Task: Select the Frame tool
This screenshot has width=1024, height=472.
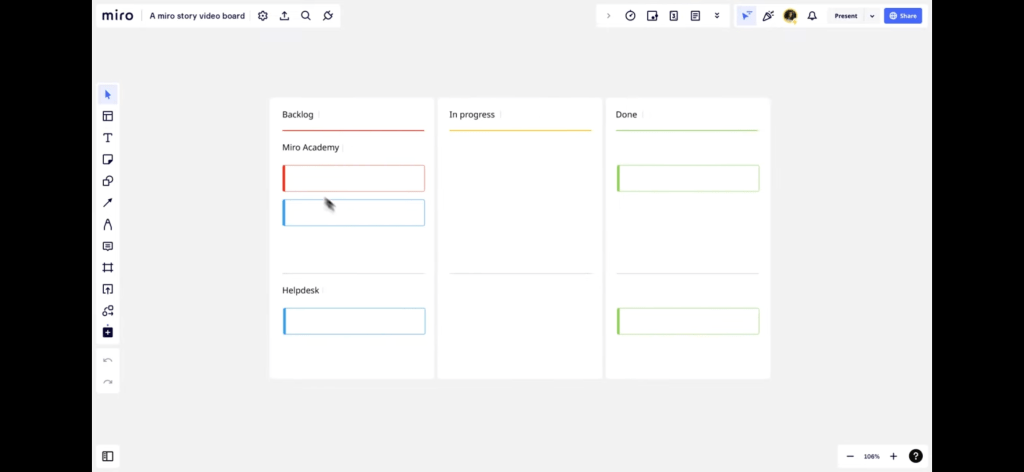Action: tap(108, 268)
